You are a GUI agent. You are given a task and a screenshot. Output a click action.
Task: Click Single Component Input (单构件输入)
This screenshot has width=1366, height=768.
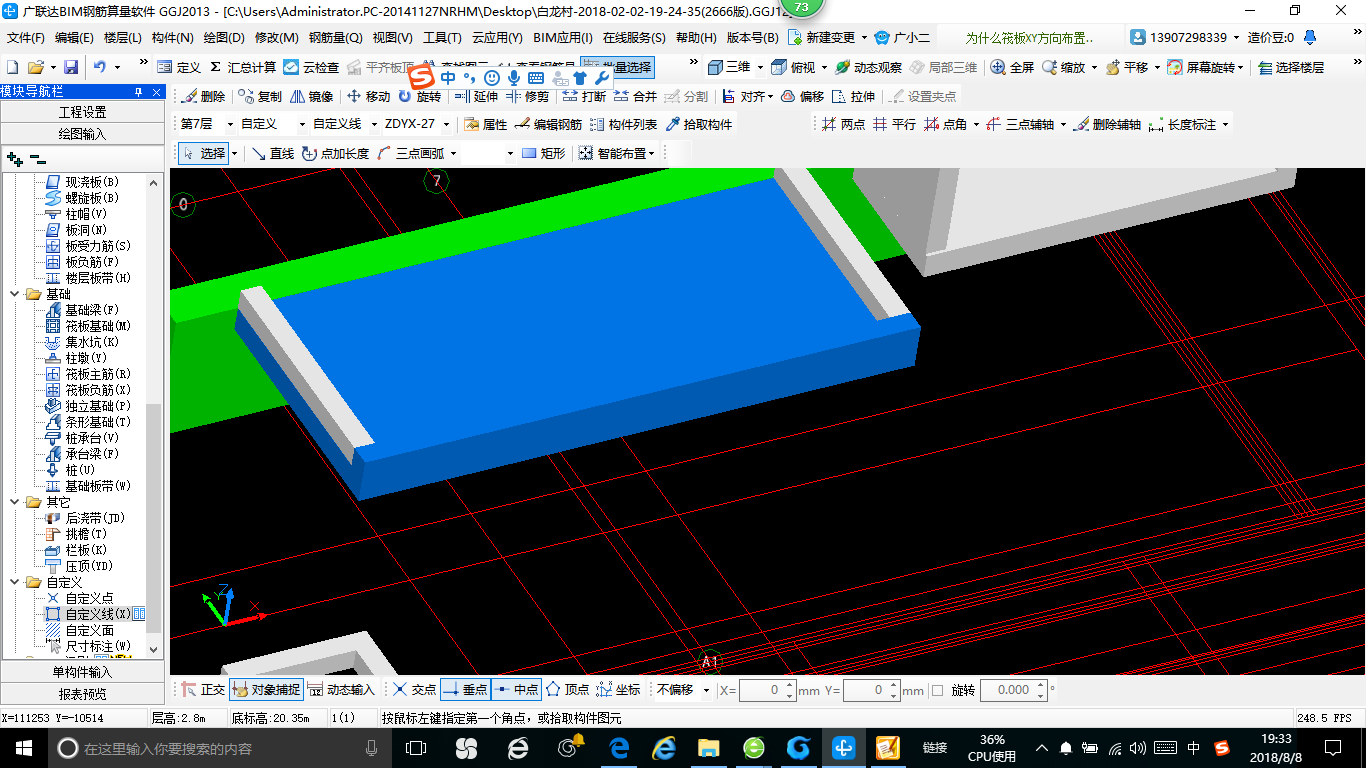click(x=82, y=672)
